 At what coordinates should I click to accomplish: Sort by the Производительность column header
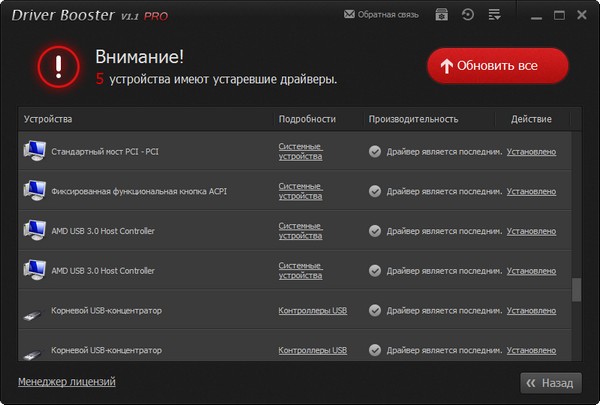click(413, 119)
